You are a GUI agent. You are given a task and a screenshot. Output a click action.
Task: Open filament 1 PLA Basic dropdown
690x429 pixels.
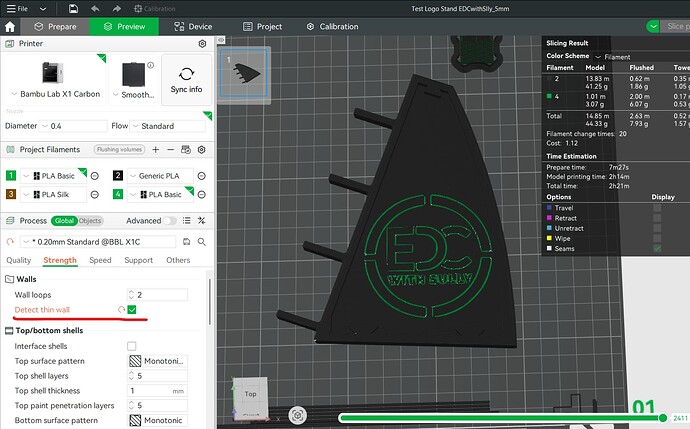(53, 176)
